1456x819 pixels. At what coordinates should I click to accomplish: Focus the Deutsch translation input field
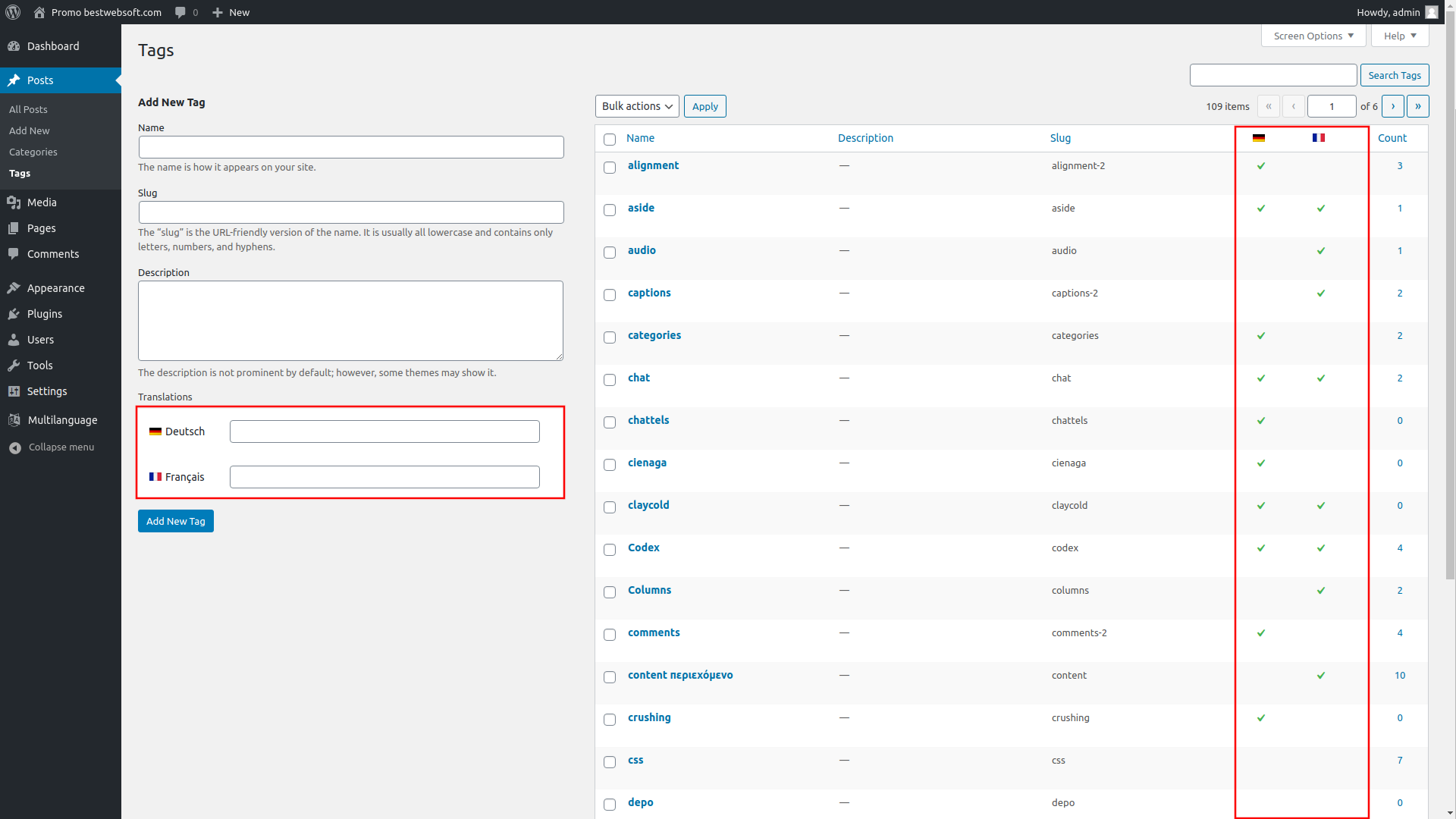[384, 431]
